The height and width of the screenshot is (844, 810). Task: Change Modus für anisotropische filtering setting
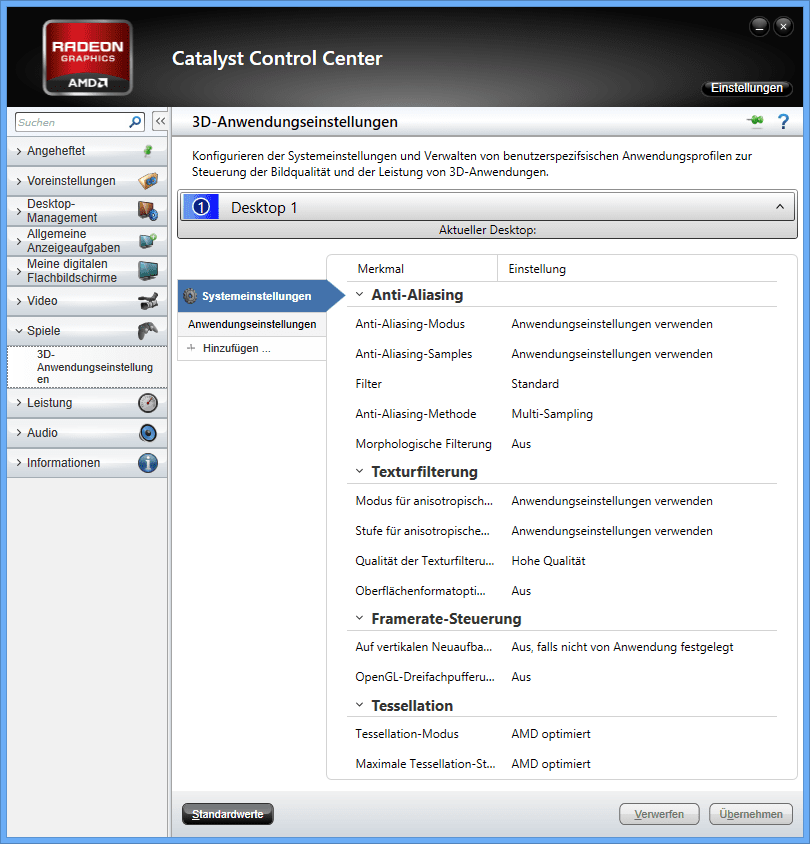pos(611,501)
